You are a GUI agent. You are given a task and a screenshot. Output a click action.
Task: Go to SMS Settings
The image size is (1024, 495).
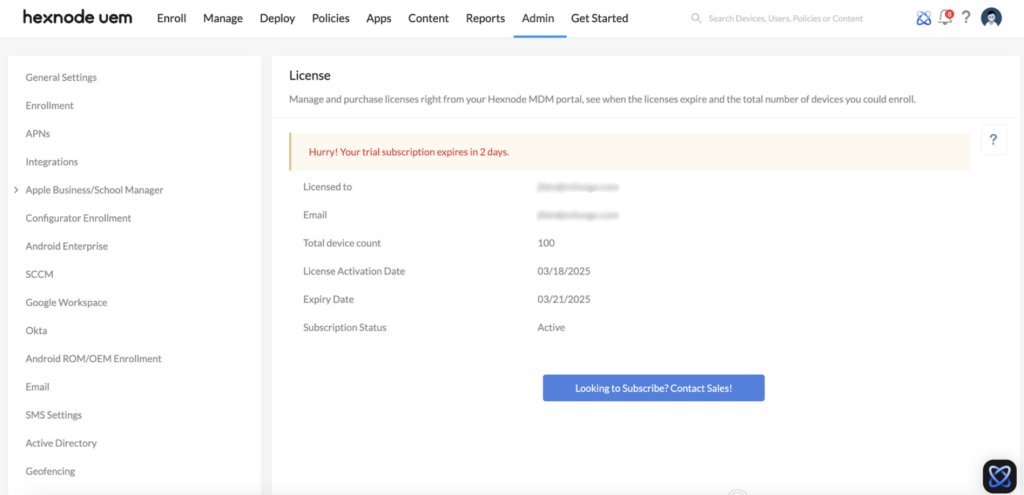[x=54, y=415]
